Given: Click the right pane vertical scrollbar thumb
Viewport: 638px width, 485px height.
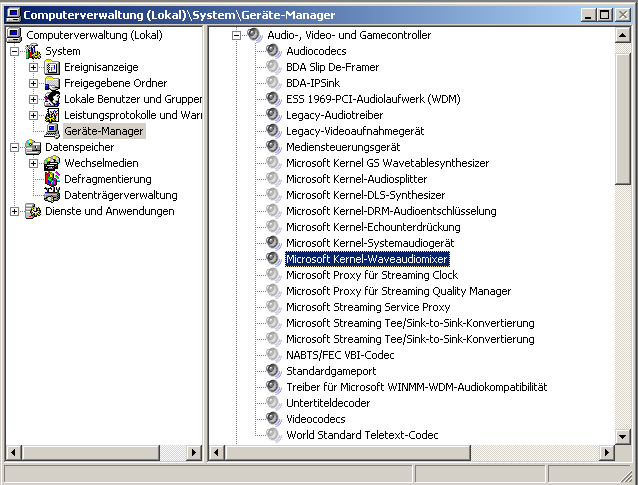Looking at the screenshot, I should [623, 119].
